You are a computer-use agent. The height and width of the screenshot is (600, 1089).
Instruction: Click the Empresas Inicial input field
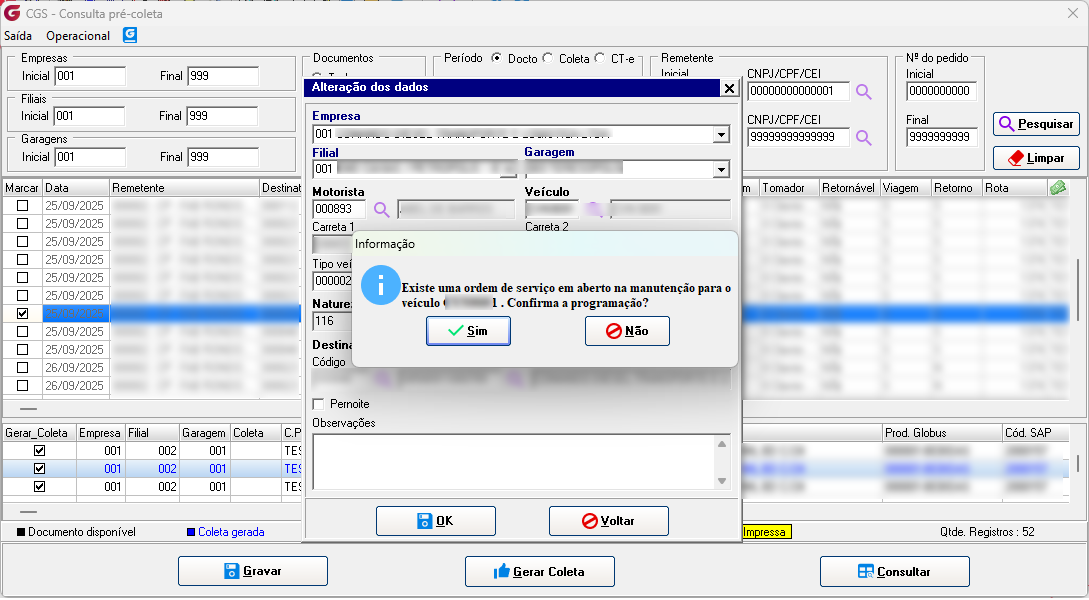90,76
